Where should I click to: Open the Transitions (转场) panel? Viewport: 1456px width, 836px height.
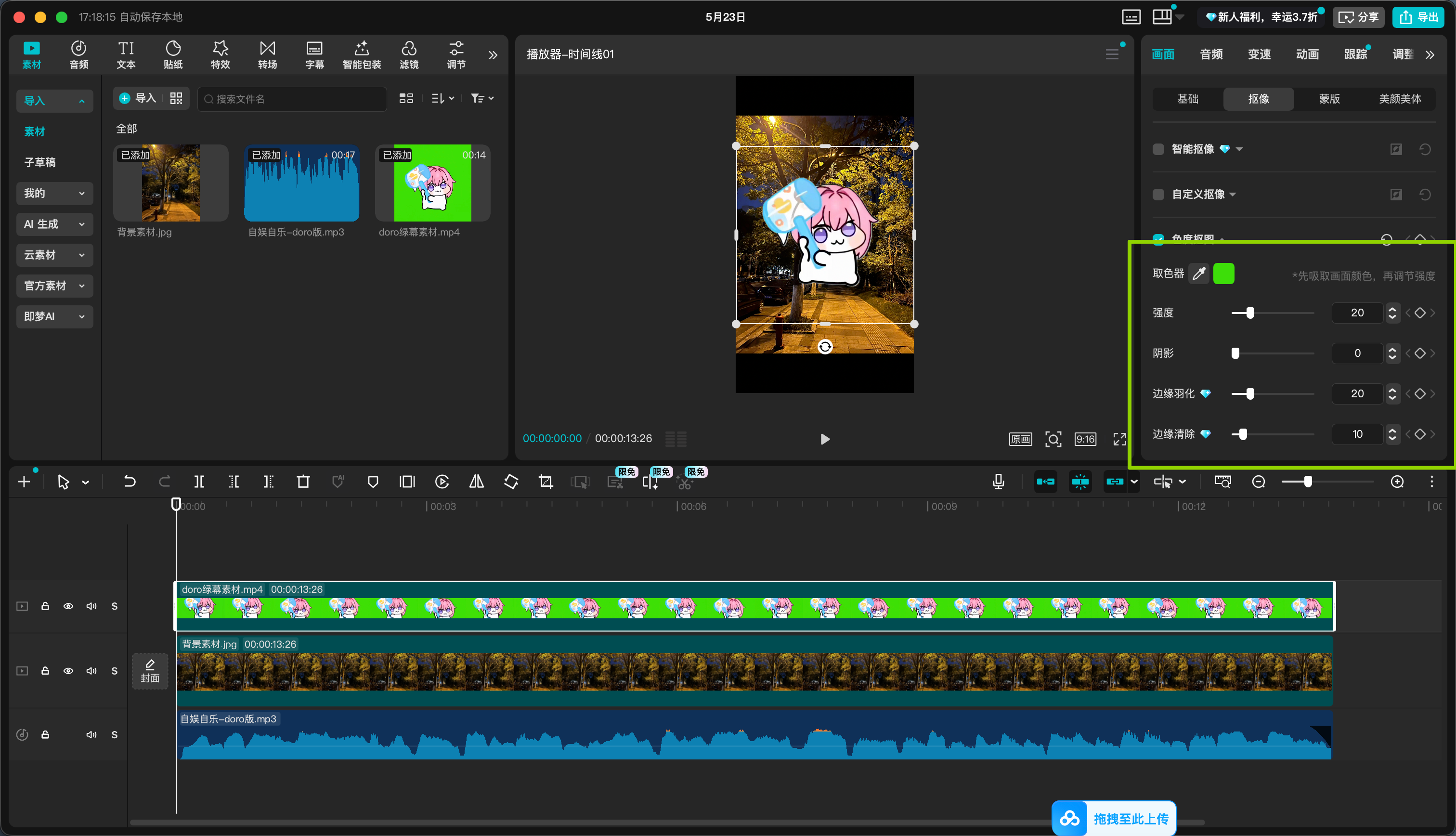coord(267,55)
